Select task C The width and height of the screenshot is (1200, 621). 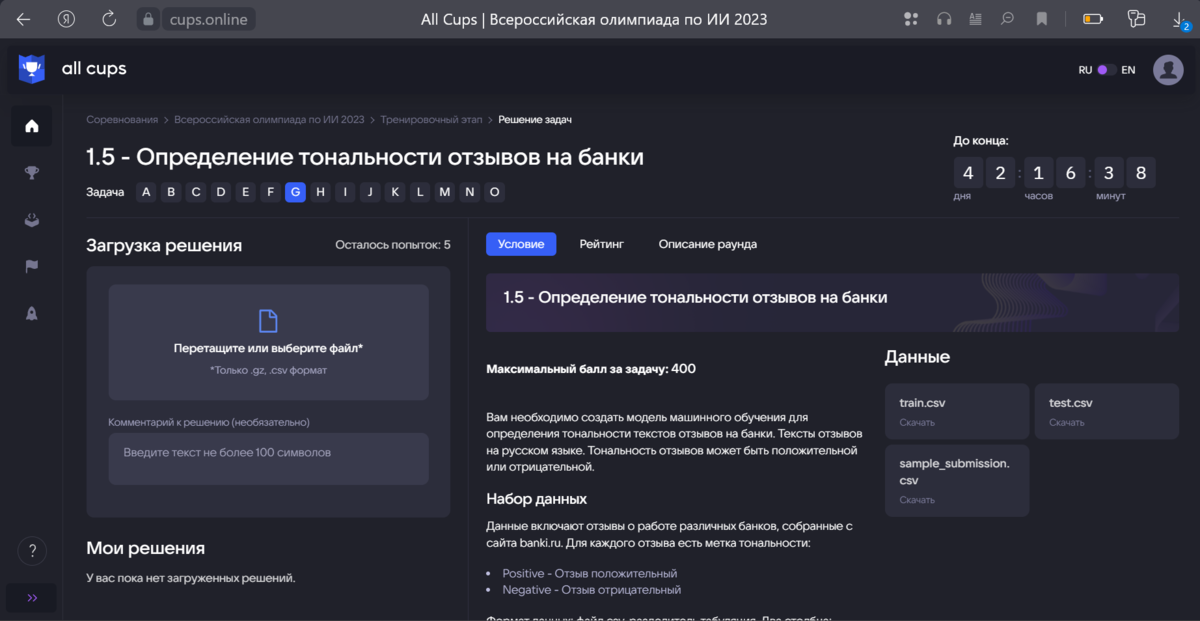click(x=196, y=192)
